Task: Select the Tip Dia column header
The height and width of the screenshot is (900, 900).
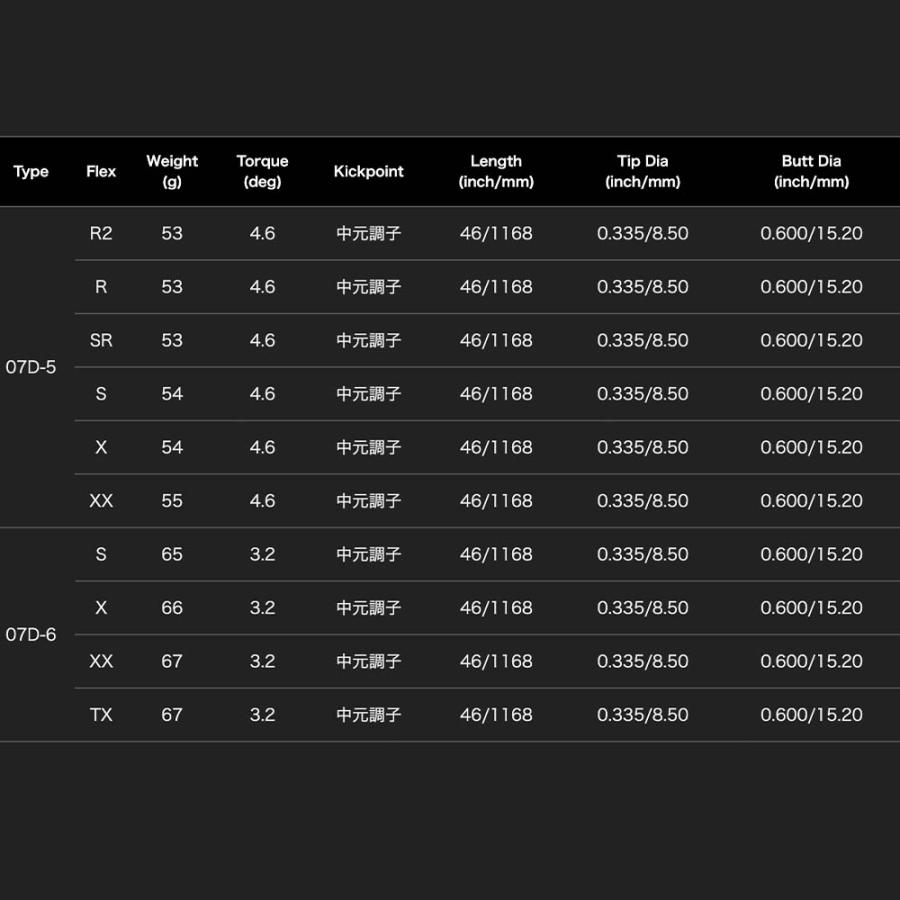Action: pos(642,171)
